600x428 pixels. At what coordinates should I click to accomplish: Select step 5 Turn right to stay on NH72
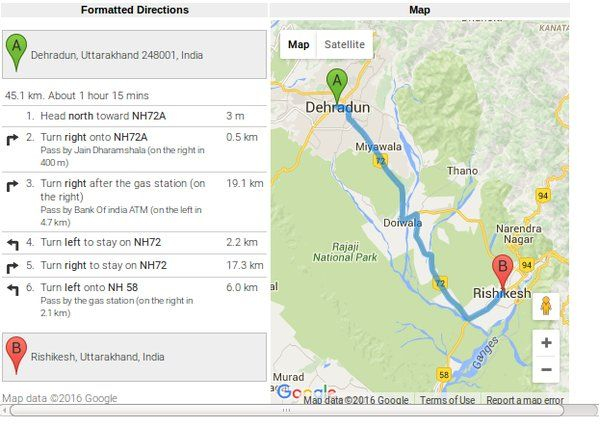134,265
